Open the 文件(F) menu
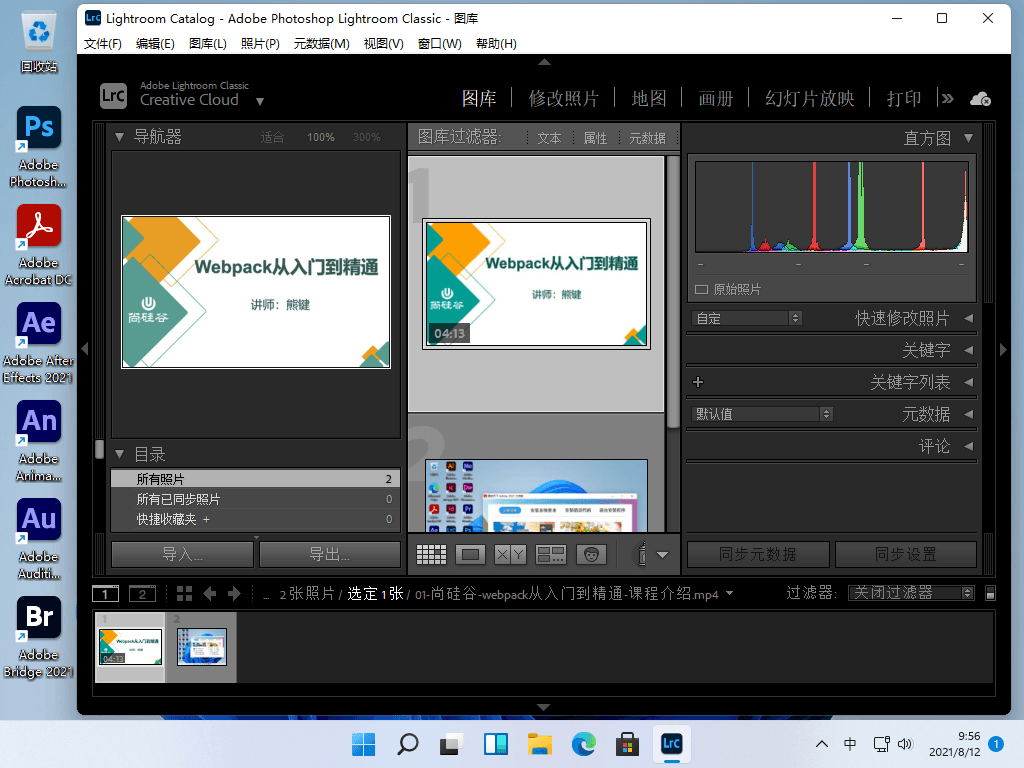Viewport: 1024px width, 768px height. point(103,44)
